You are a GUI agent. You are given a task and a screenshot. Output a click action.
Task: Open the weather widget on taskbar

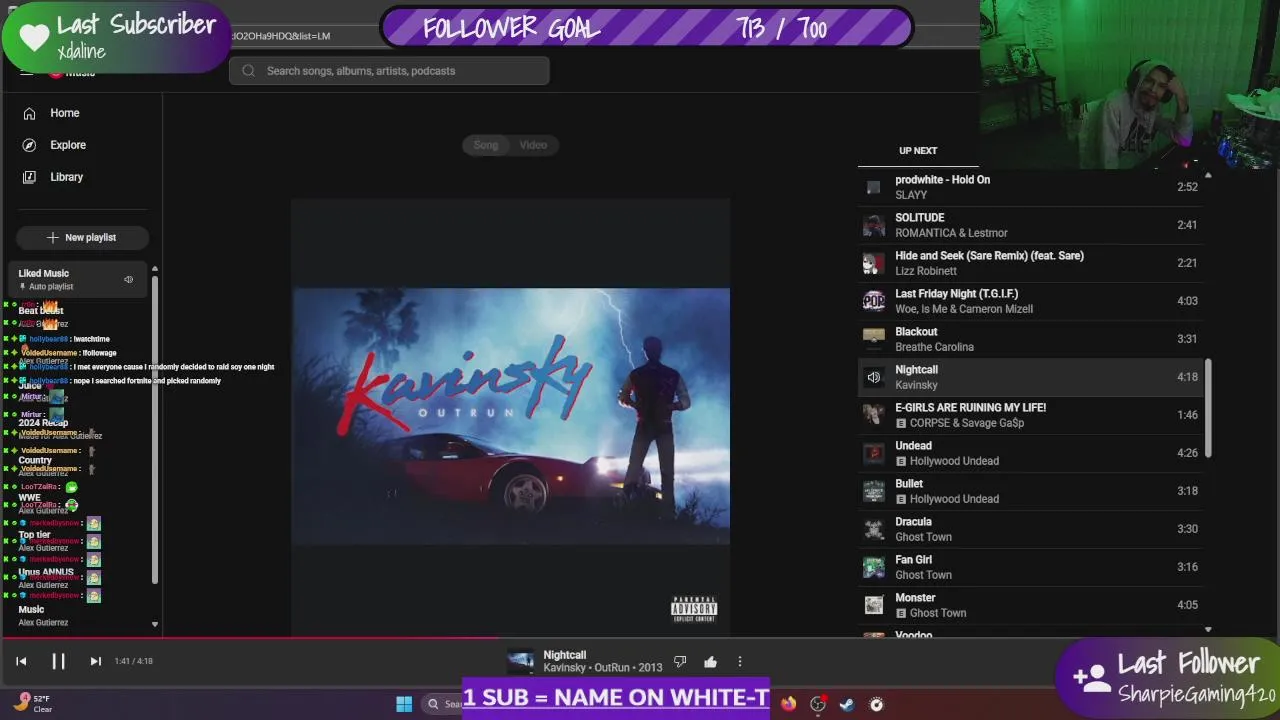click(32, 704)
